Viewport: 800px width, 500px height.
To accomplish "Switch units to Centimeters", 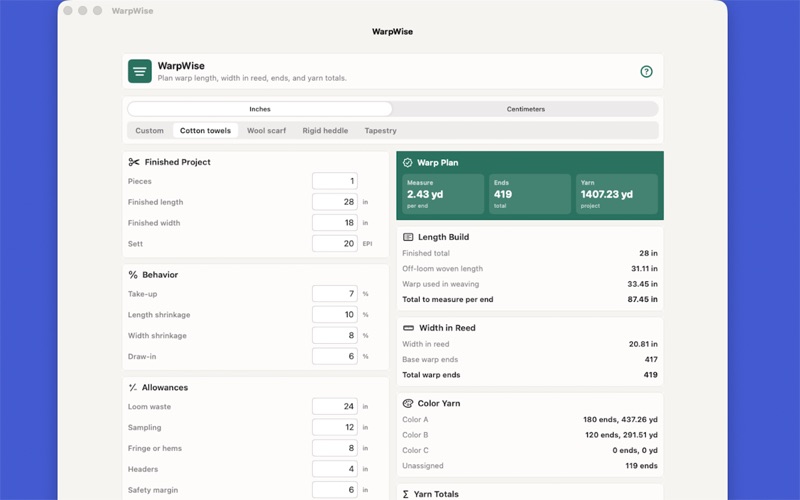I will (526, 109).
